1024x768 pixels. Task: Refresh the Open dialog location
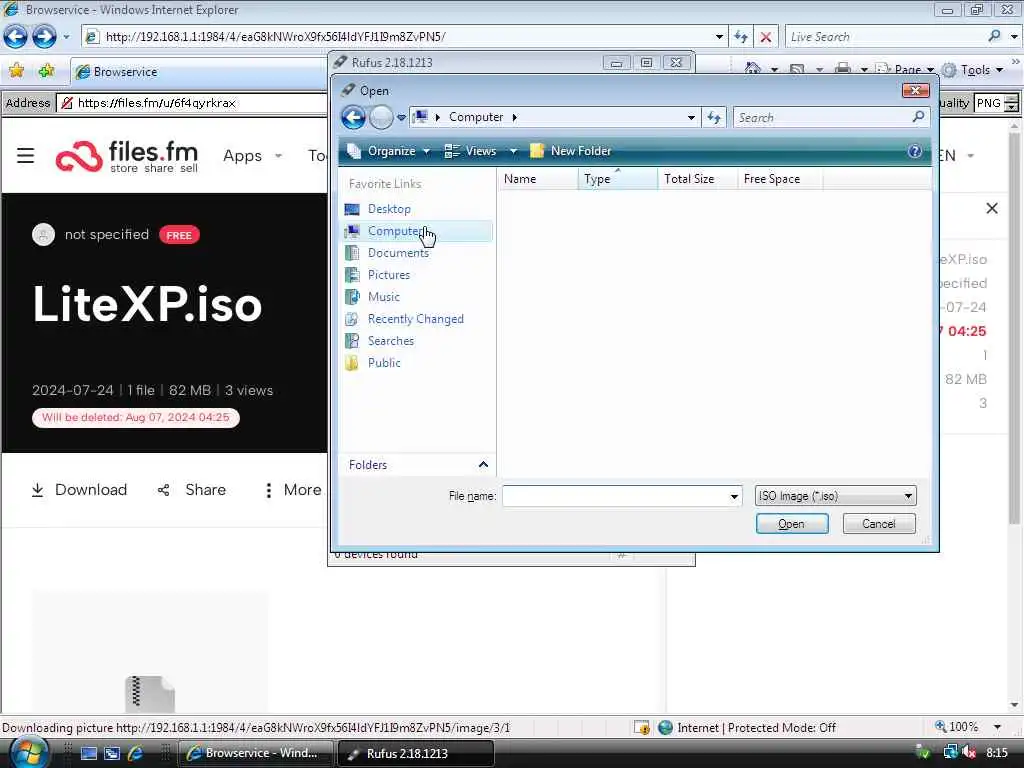coord(714,118)
